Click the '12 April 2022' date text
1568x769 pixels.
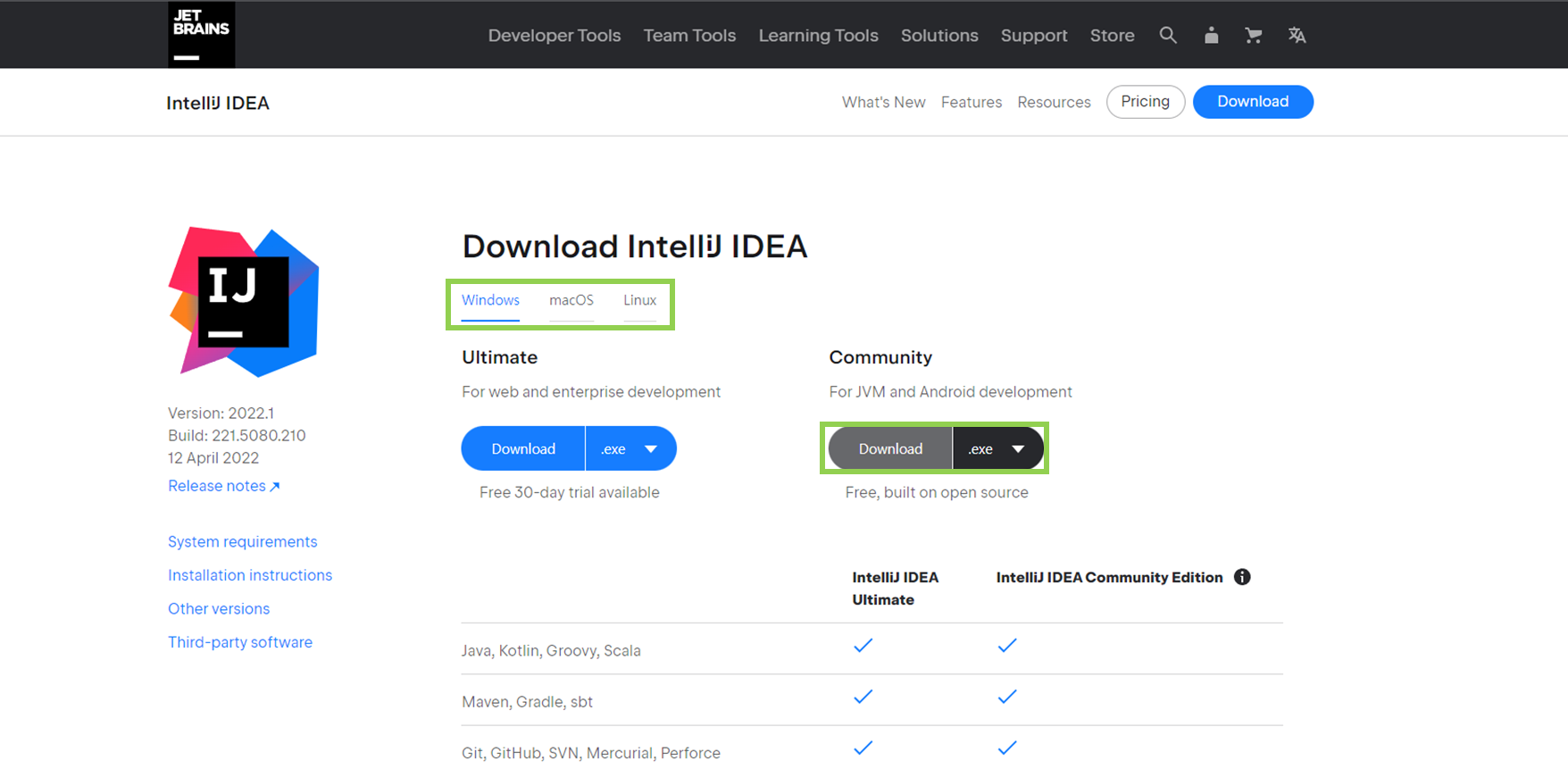click(213, 458)
